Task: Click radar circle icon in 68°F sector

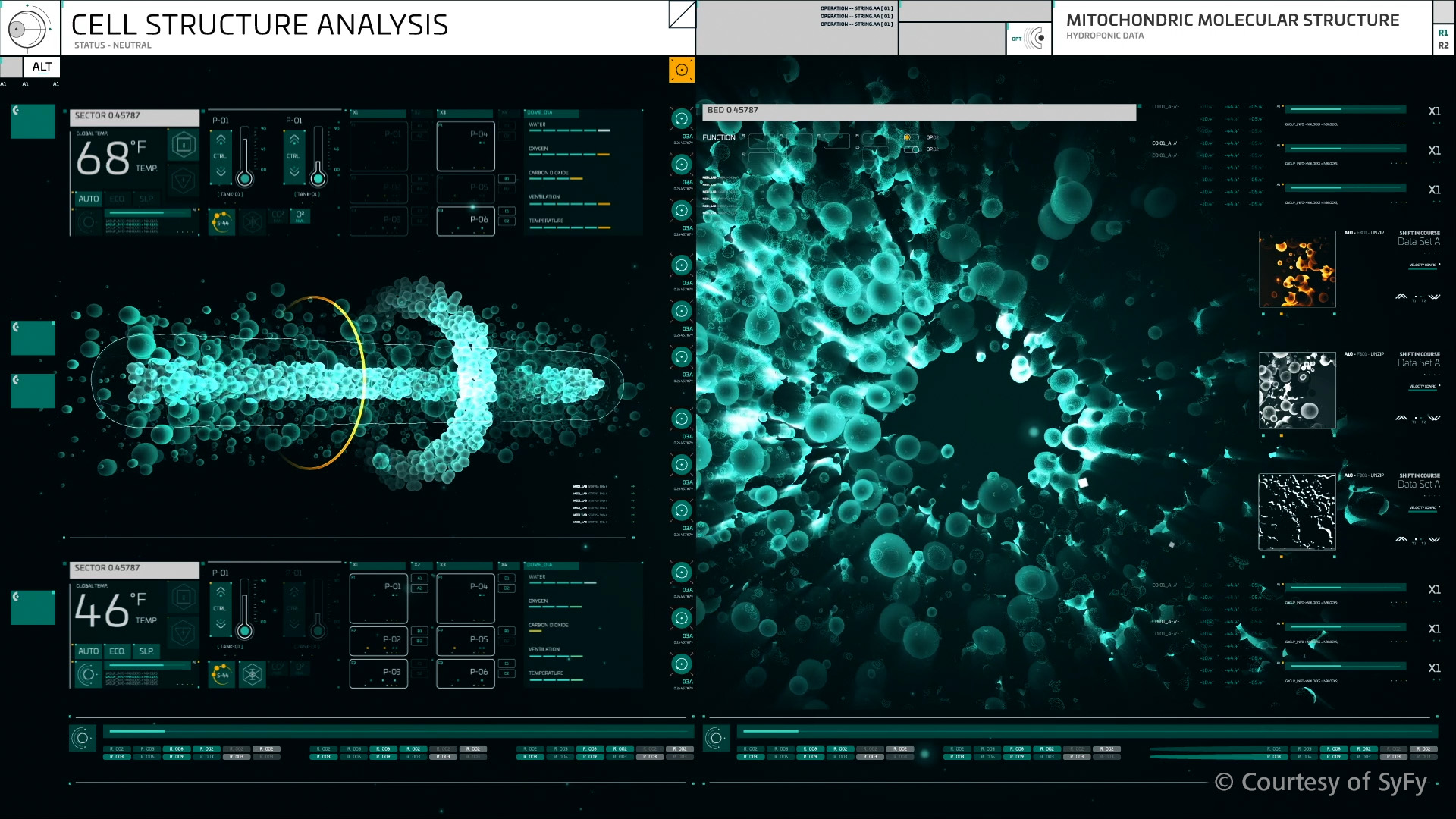Action: [89, 222]
